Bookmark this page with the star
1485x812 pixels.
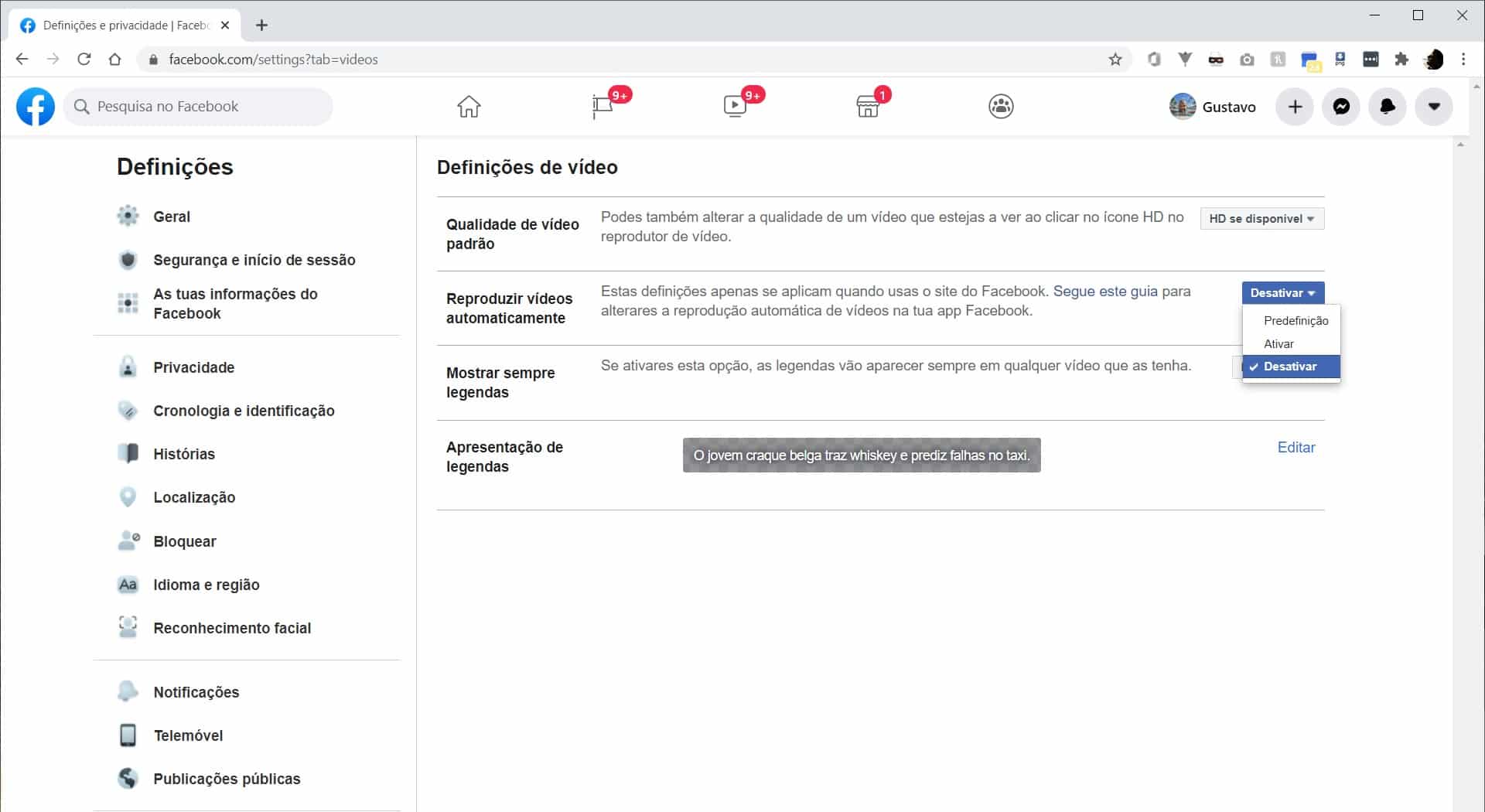point(1115,60)
